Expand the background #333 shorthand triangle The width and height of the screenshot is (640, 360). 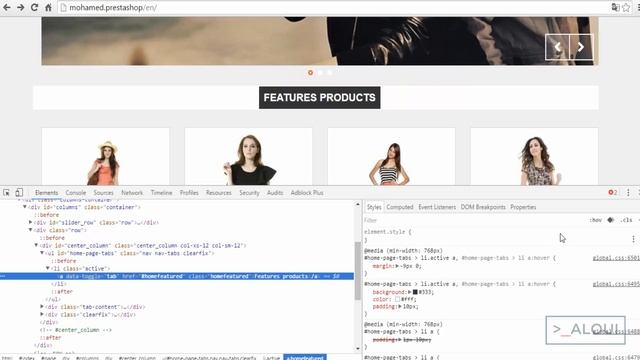[409, 292]
